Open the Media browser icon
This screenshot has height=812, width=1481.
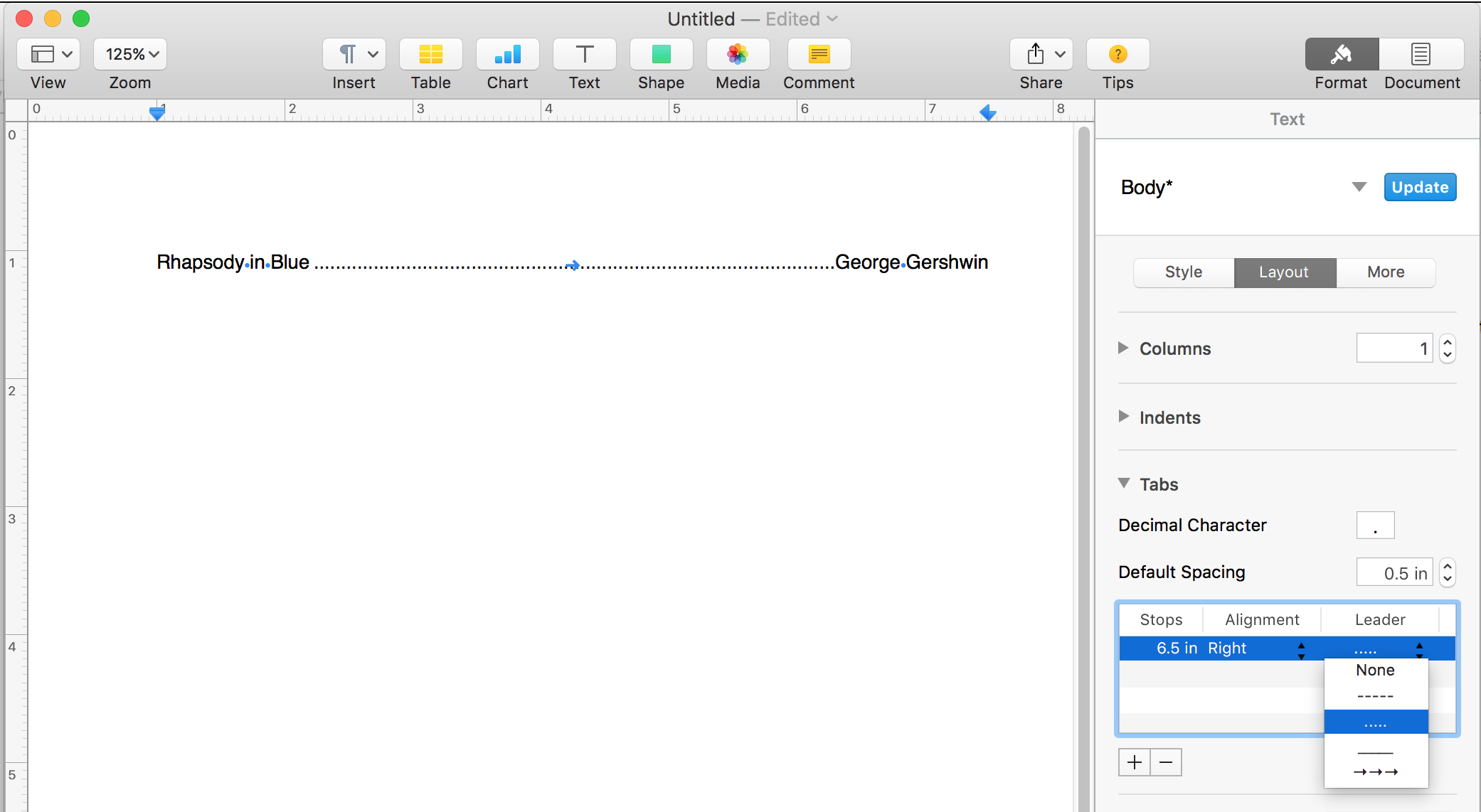[x=738, y=54]
